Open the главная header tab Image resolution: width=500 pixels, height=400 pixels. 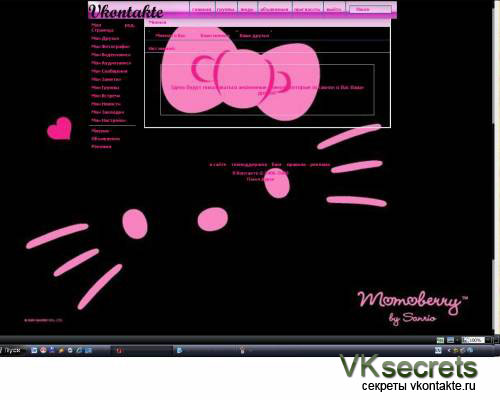202,10
